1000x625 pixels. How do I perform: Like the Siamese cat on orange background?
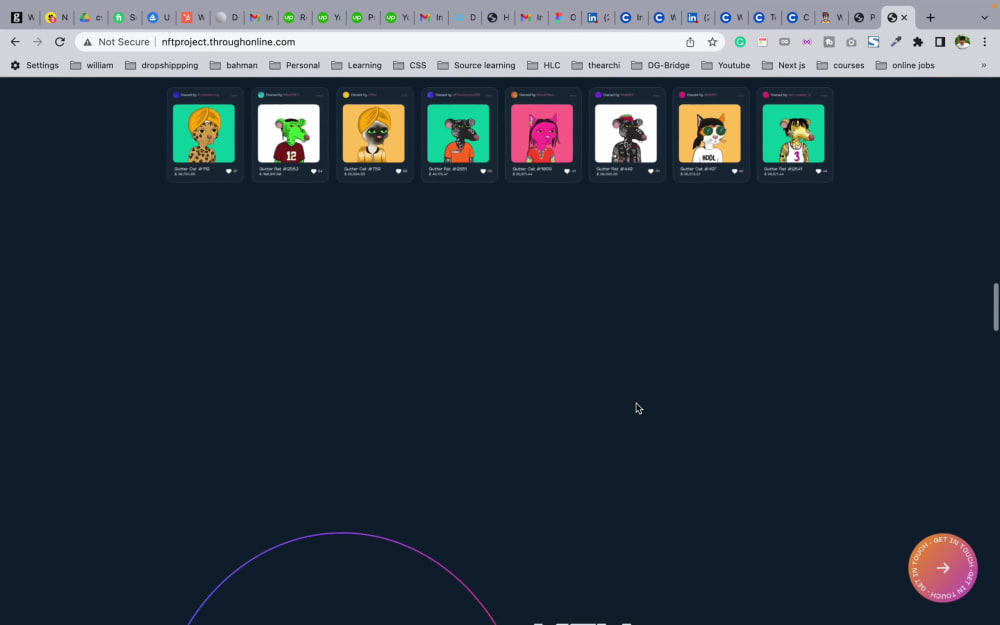[399, 171]
